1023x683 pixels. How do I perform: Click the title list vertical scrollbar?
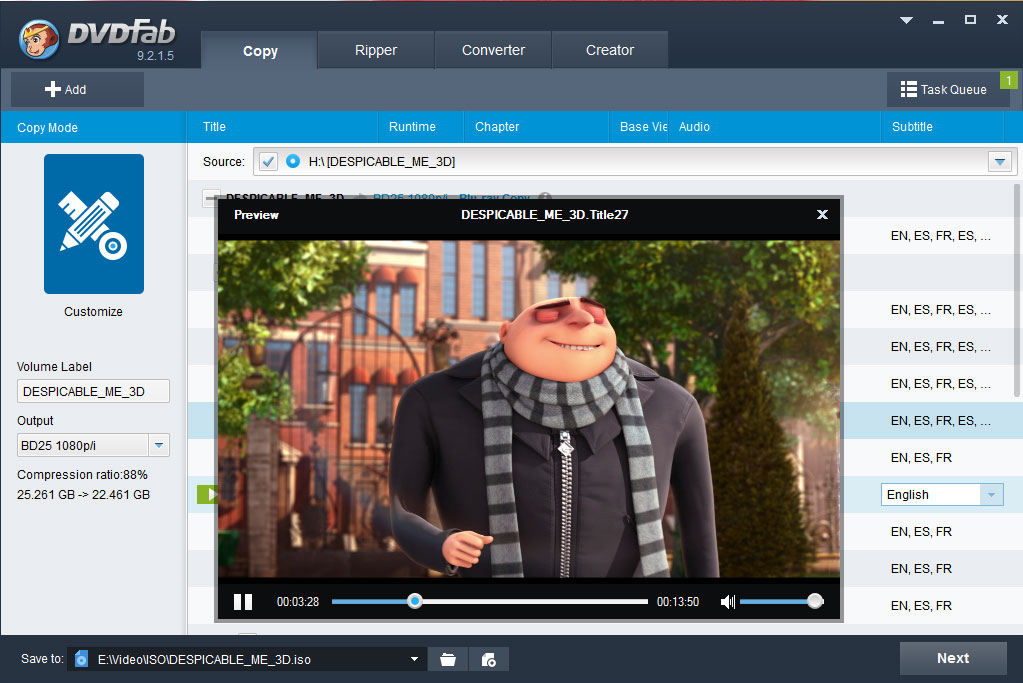(x=1016, y=290)
